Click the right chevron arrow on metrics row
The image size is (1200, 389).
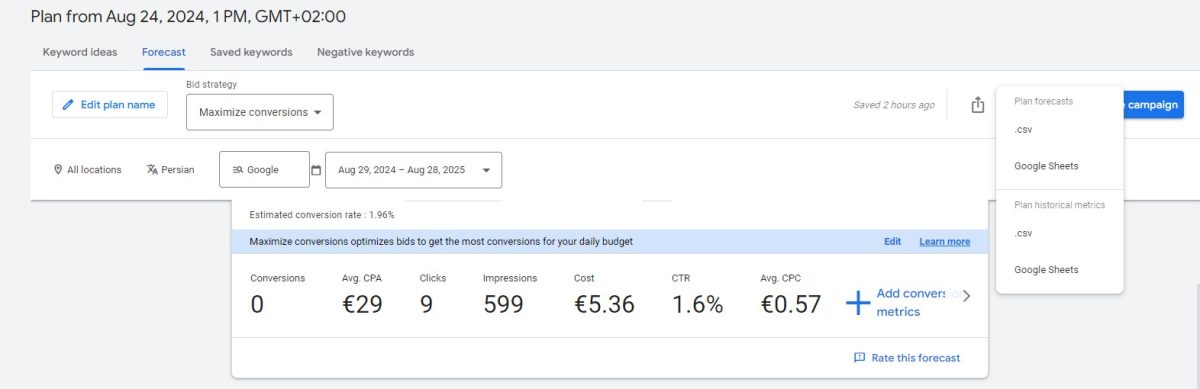click(x=966, y=296)
